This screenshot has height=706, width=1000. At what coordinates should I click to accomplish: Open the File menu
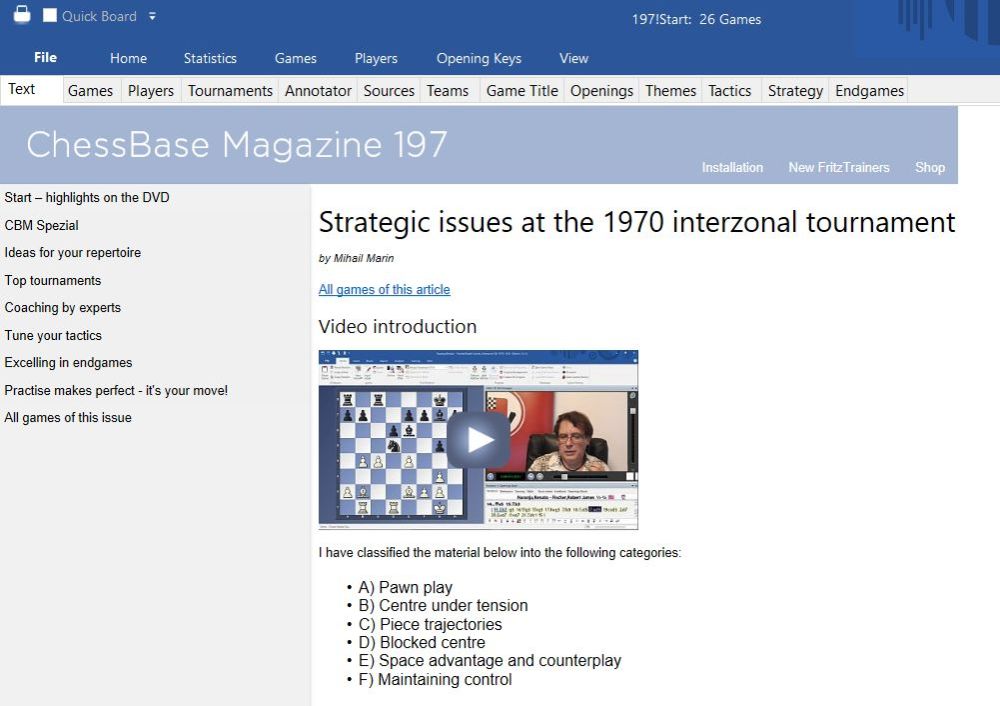click(x=45, y=58)
